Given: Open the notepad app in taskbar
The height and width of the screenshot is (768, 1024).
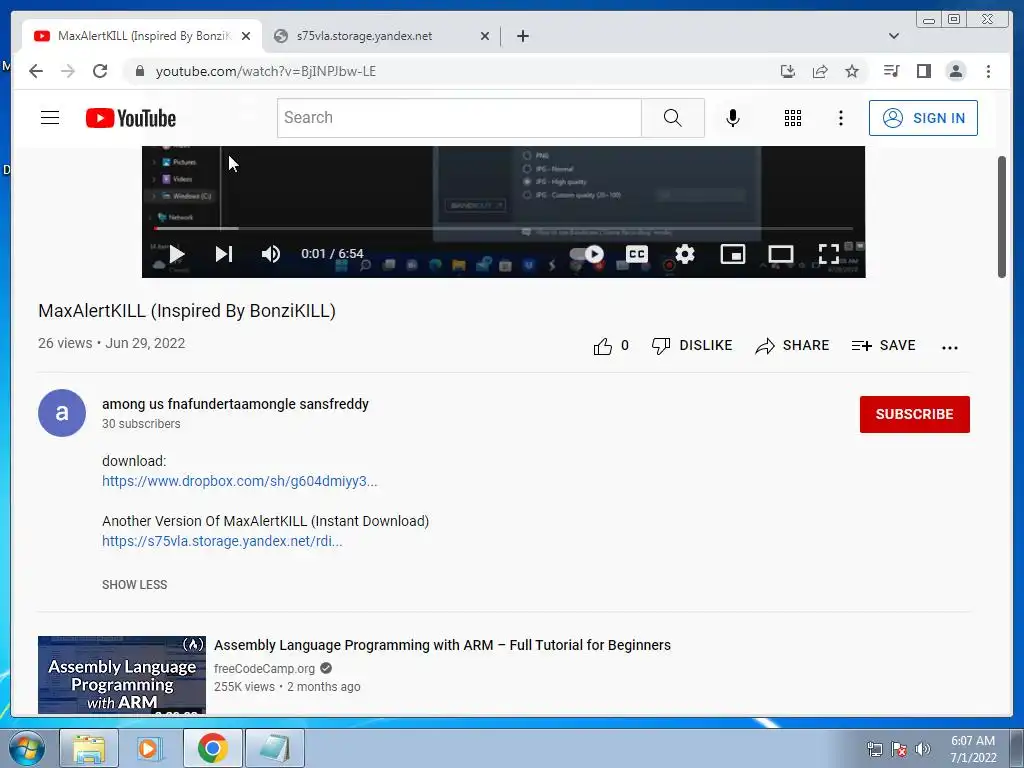Looking at the screenshot, I should pyautogui.click(x=274, y=748).
